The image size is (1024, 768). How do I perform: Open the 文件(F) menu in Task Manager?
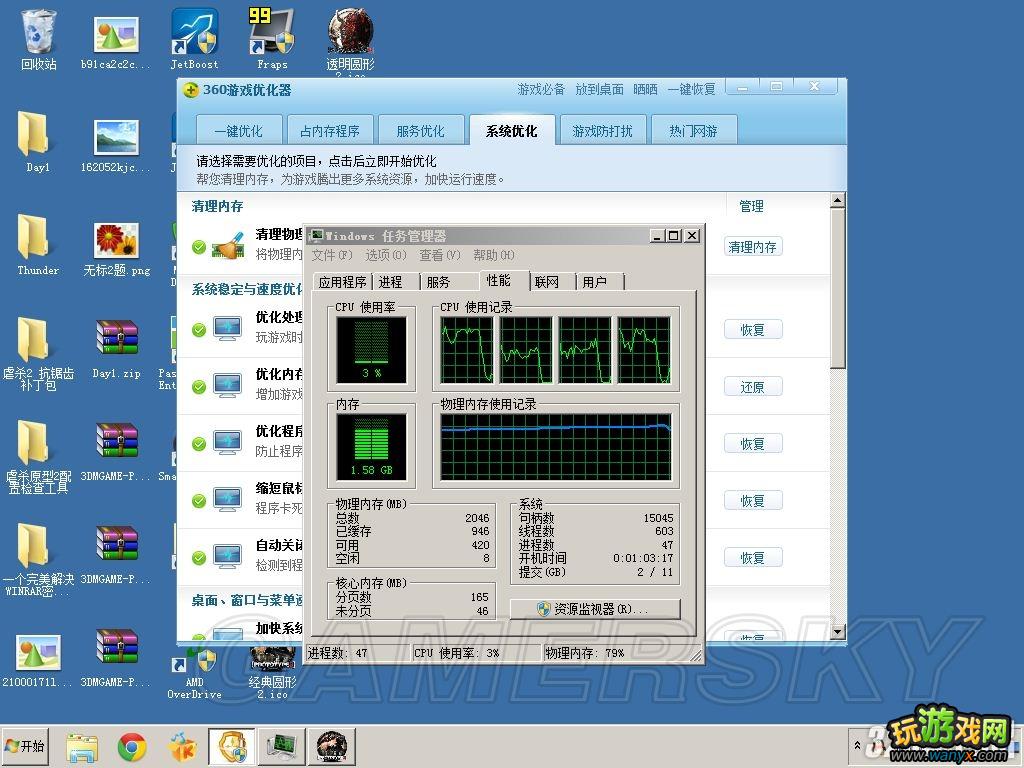[332, 255]
